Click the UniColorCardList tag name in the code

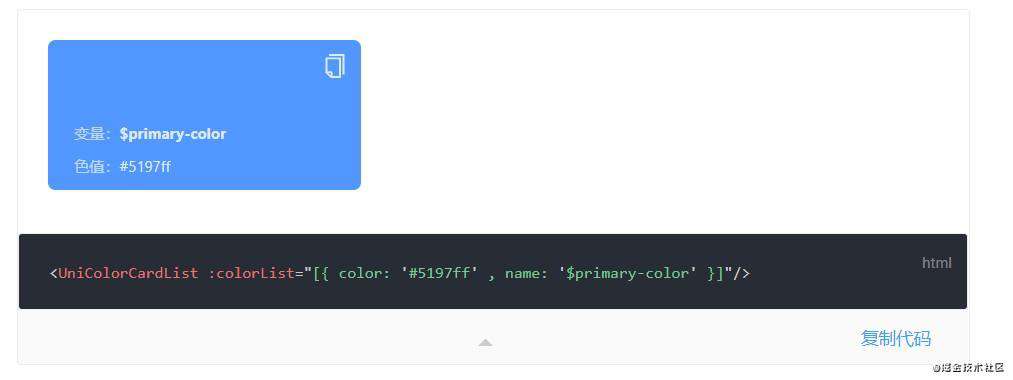tap(129, 273)
